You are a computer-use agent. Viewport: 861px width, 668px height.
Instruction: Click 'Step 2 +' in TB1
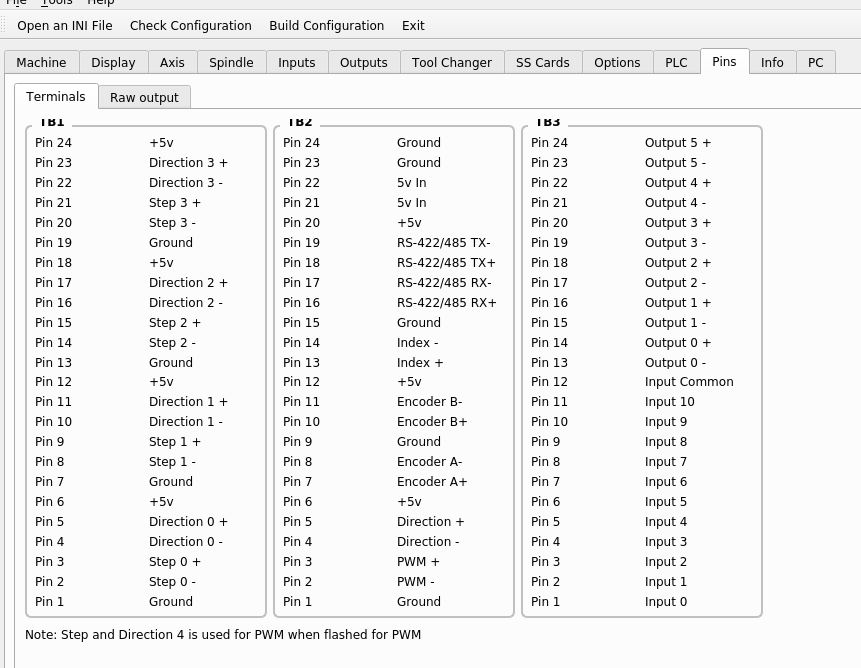point(175,322)
